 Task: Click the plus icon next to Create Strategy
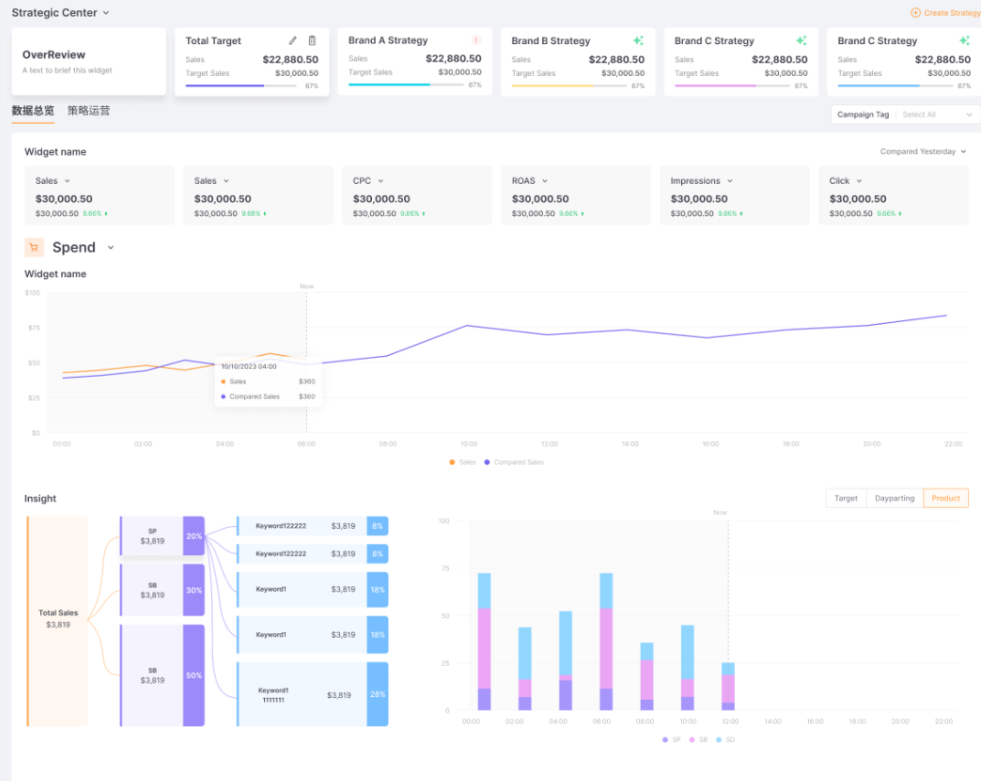click(x=915, y=13)
